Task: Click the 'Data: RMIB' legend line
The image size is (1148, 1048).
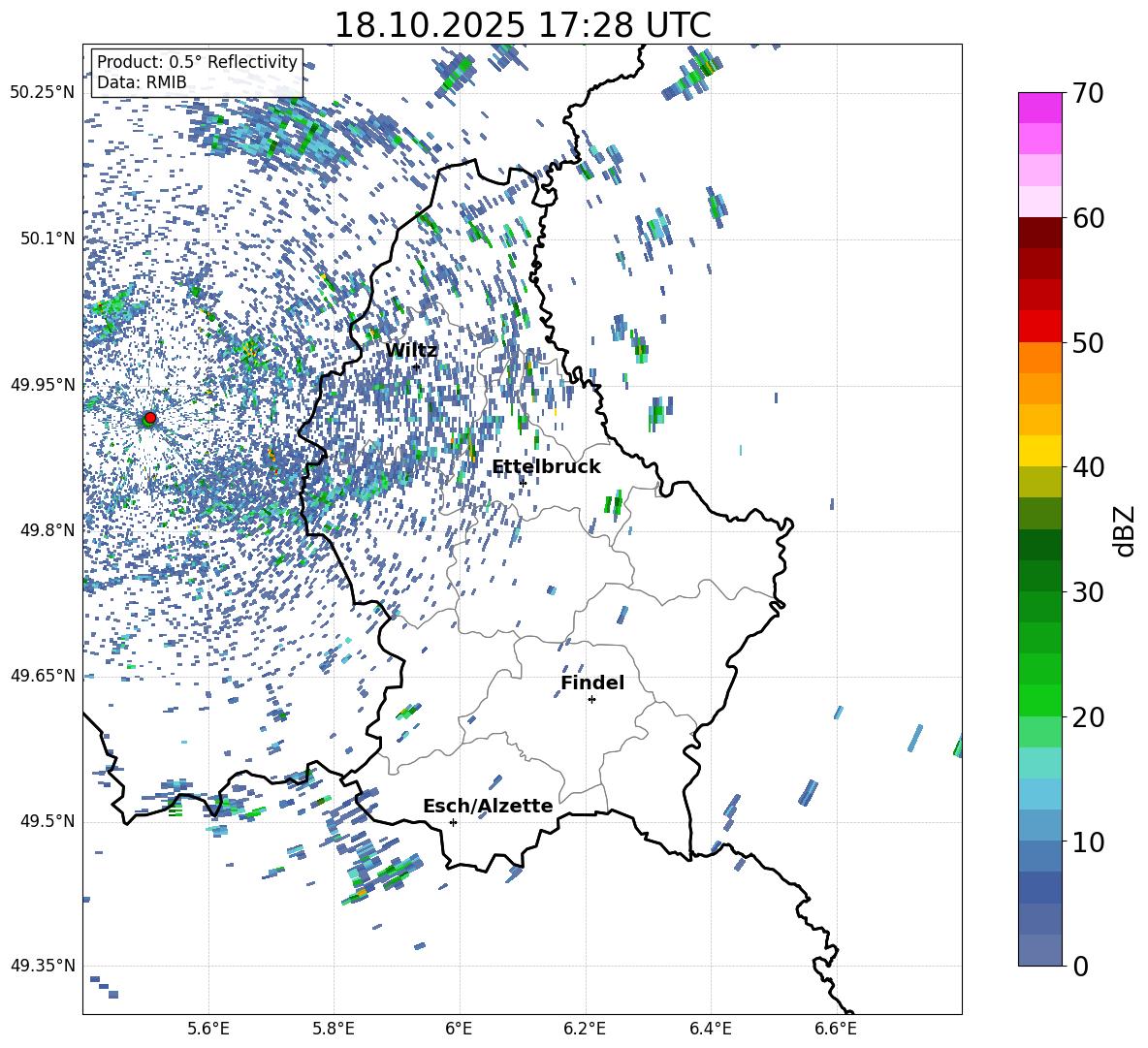Action: (x=142, y=82)
